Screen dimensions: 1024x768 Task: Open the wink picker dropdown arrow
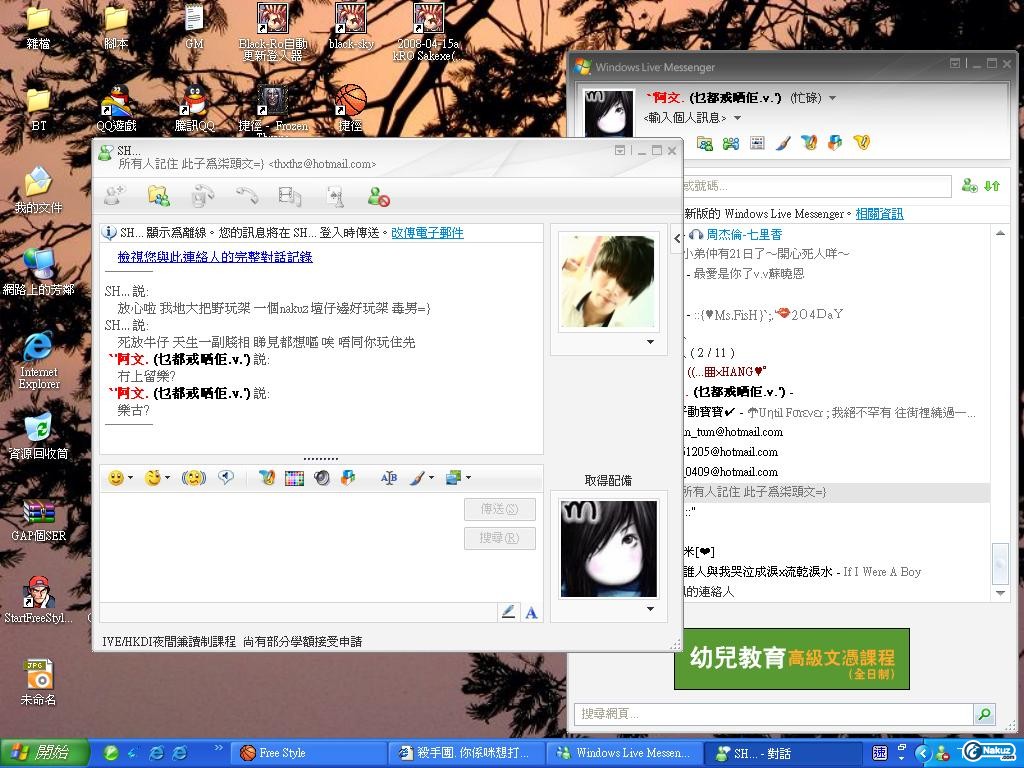[167, 478]
